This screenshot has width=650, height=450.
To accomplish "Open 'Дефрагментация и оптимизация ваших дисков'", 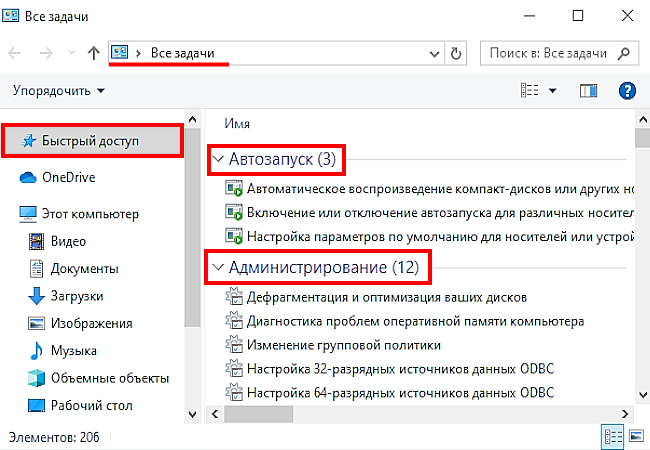I will pyautogui.click(x=376, y=298).
